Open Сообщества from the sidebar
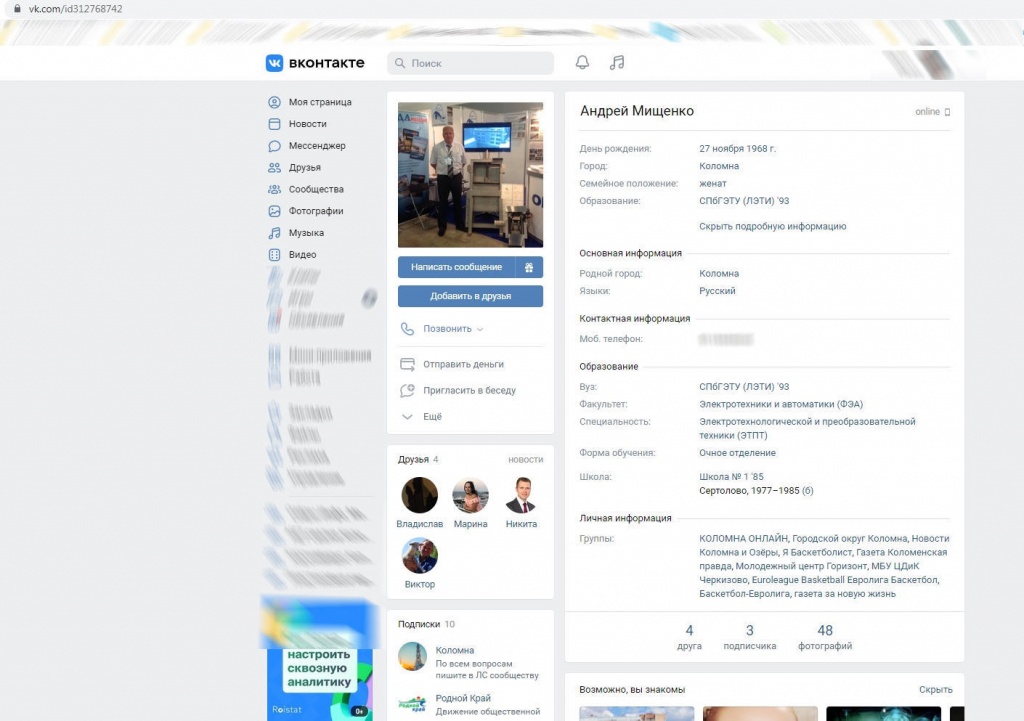The width and height of the screenshot is (1024, 721). click(x=311, y=189)
